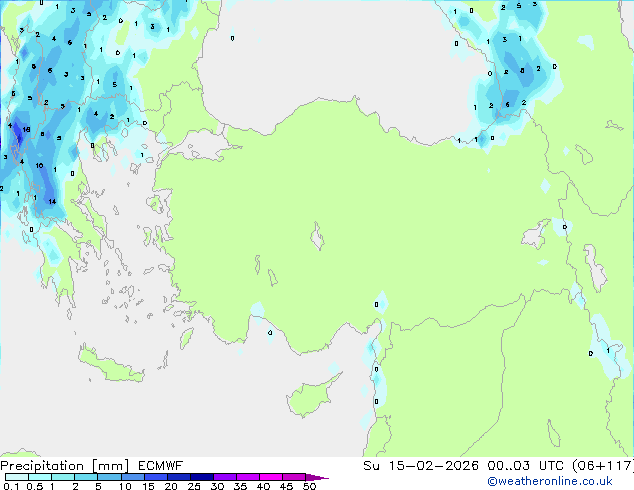Select the 30–35 mm purple legend box
Image resolution: width=634 pixels, height=490 pixels.
pyautogui.click(x=225, y=477)
